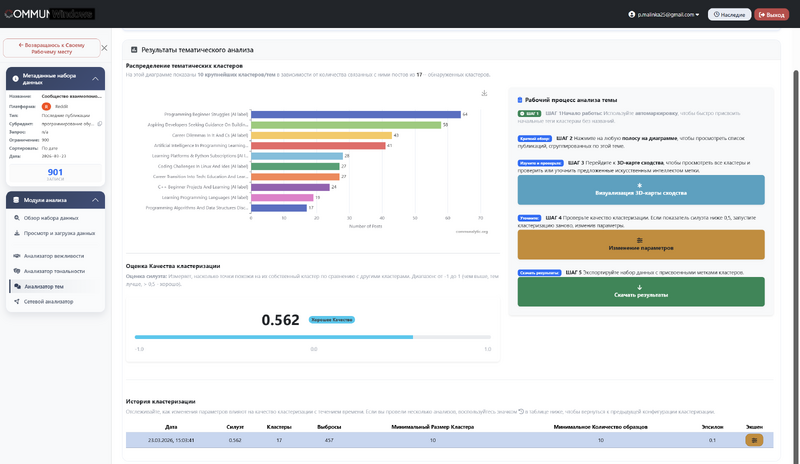Close the sidebar with the X icon
This screenshot has width=800, height=464.
[104, 47]
